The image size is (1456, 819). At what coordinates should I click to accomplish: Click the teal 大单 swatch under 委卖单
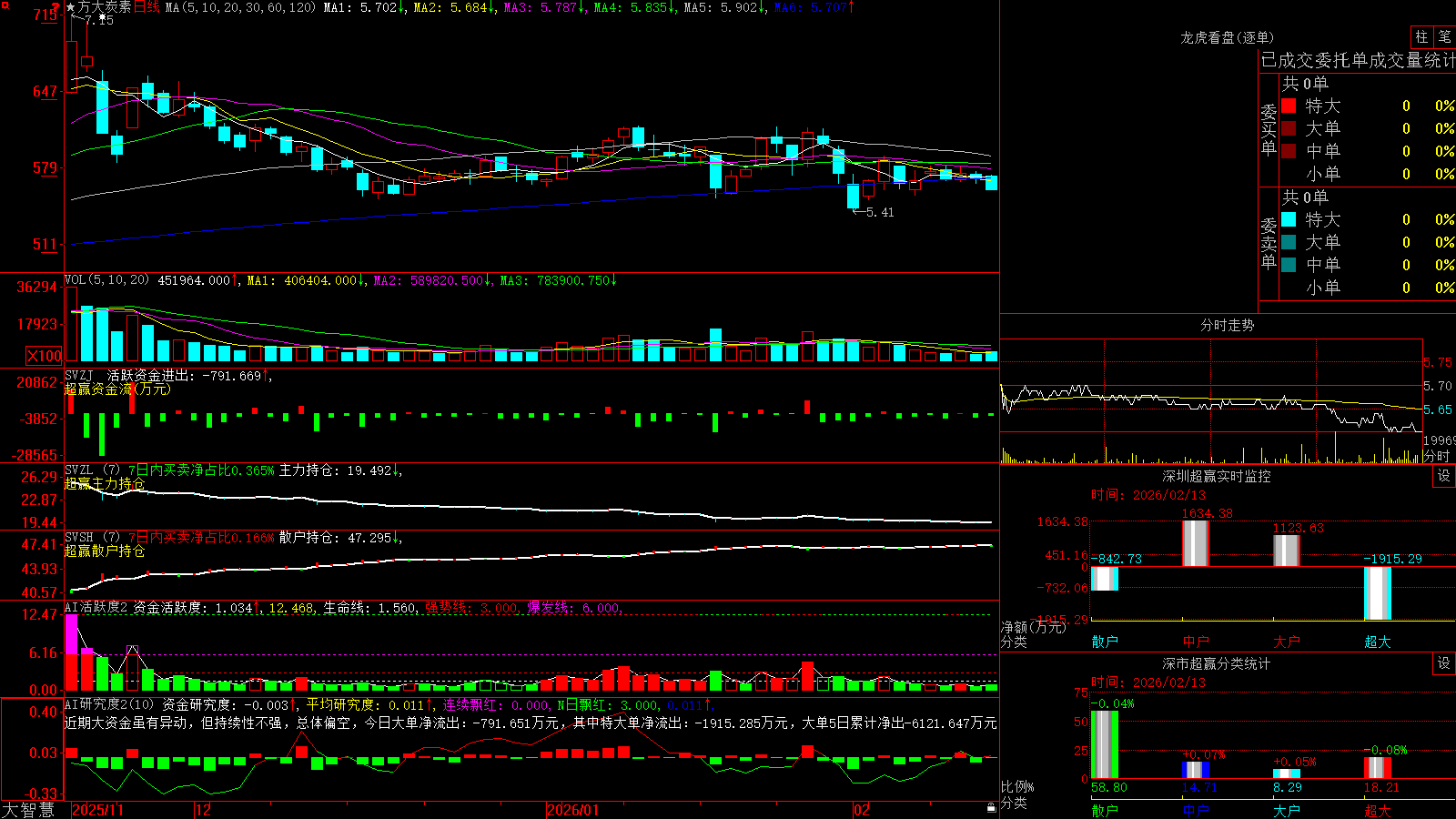[x=1289, y=242]
